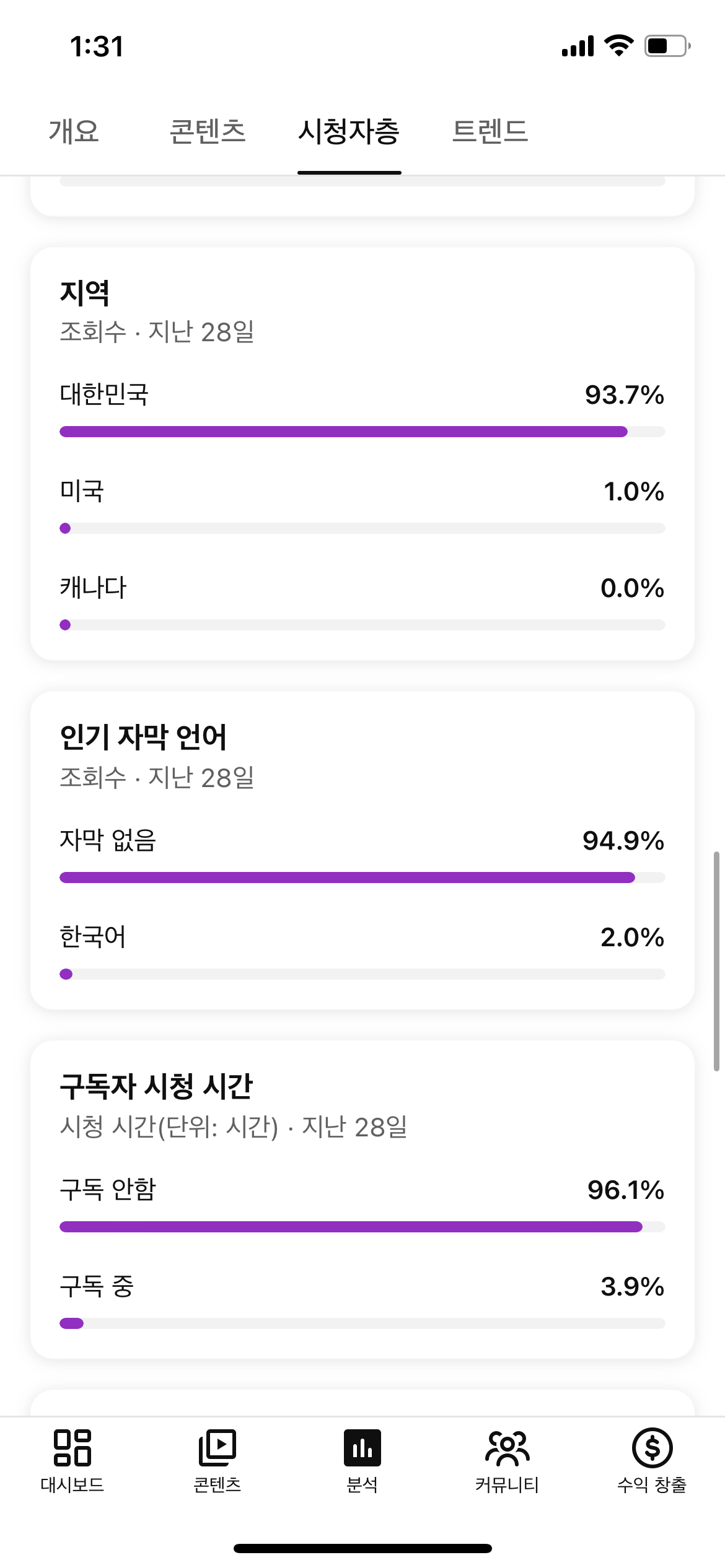Tap the Monetization (수익 창출) dollar icon

[652, 1448]
